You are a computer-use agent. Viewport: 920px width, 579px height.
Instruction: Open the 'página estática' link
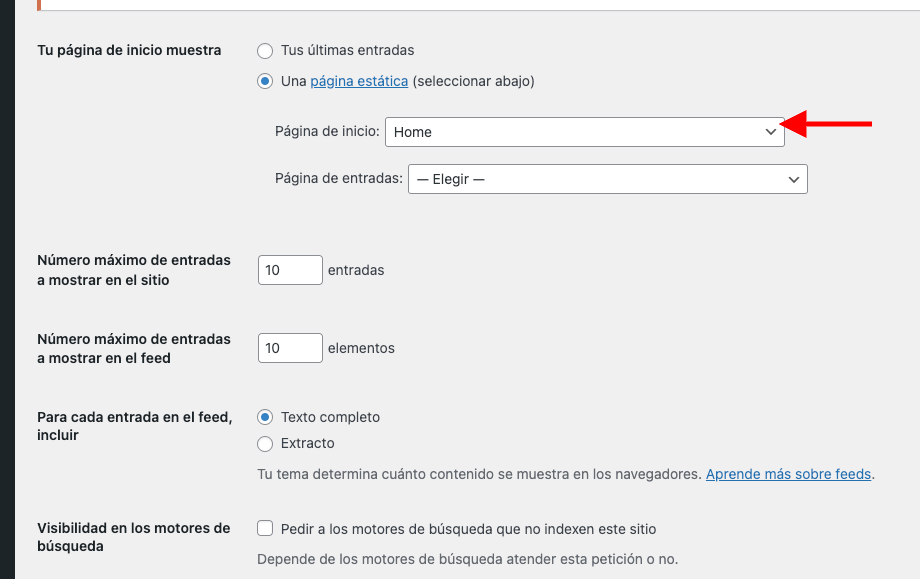coord(359,81)
